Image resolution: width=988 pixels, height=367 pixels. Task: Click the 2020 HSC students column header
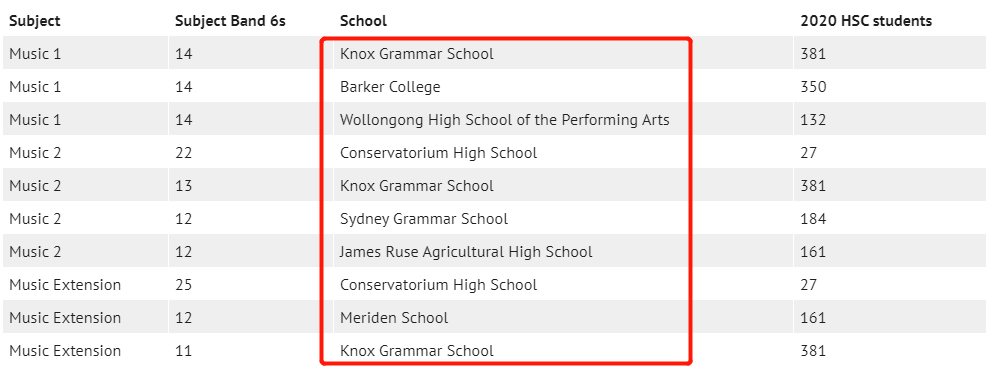(866, 21)
